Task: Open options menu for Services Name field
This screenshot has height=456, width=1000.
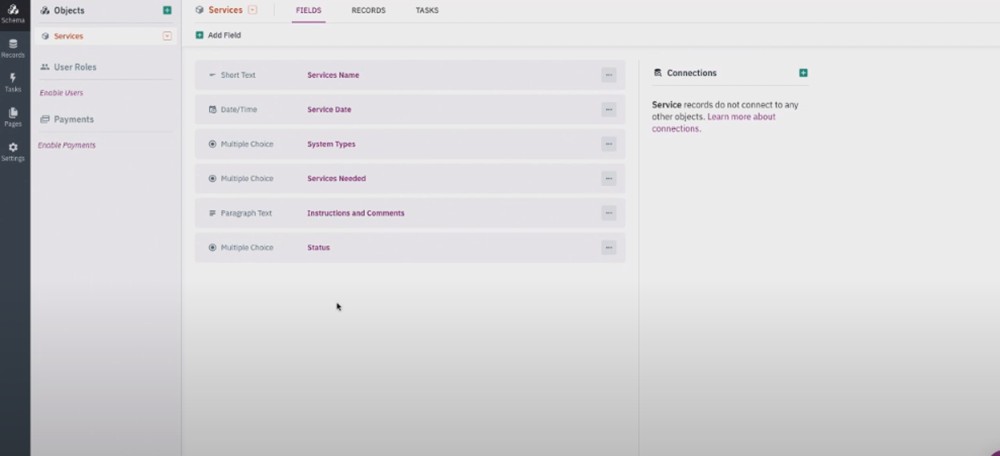Action: point(608,75)
